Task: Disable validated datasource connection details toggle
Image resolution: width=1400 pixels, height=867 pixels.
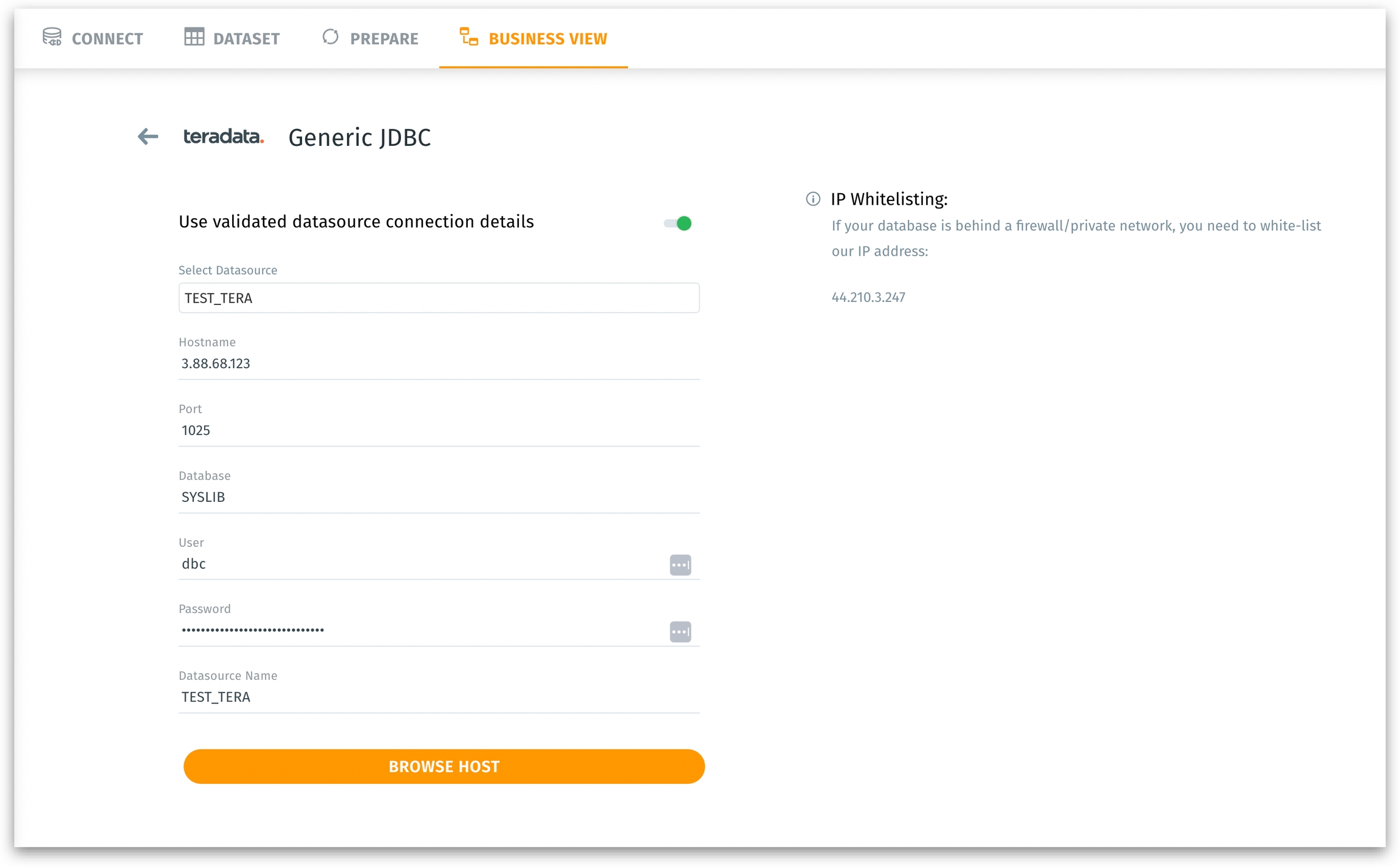Action: (678, 224)
